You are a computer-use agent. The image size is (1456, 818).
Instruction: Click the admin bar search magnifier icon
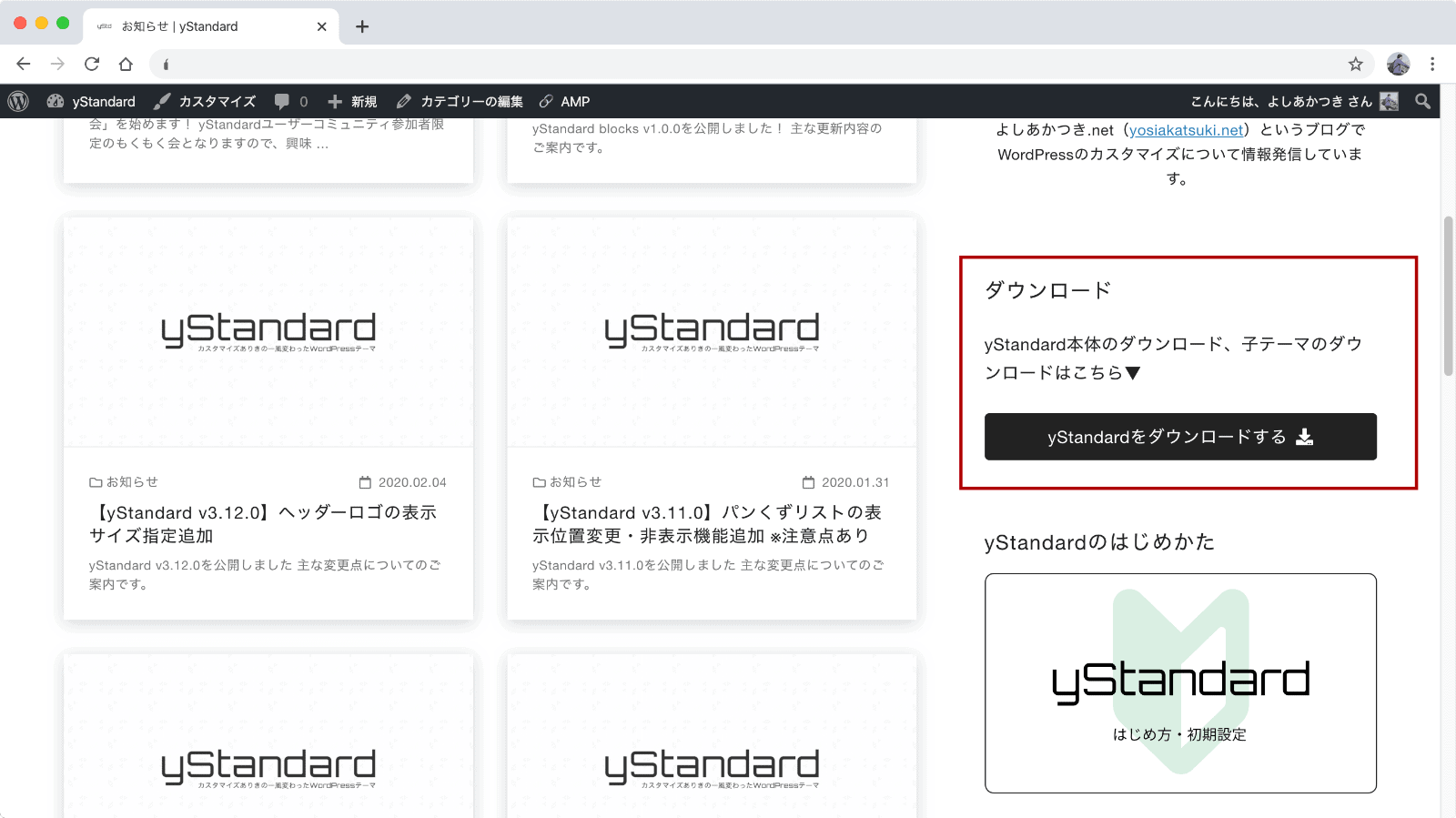1423,101
